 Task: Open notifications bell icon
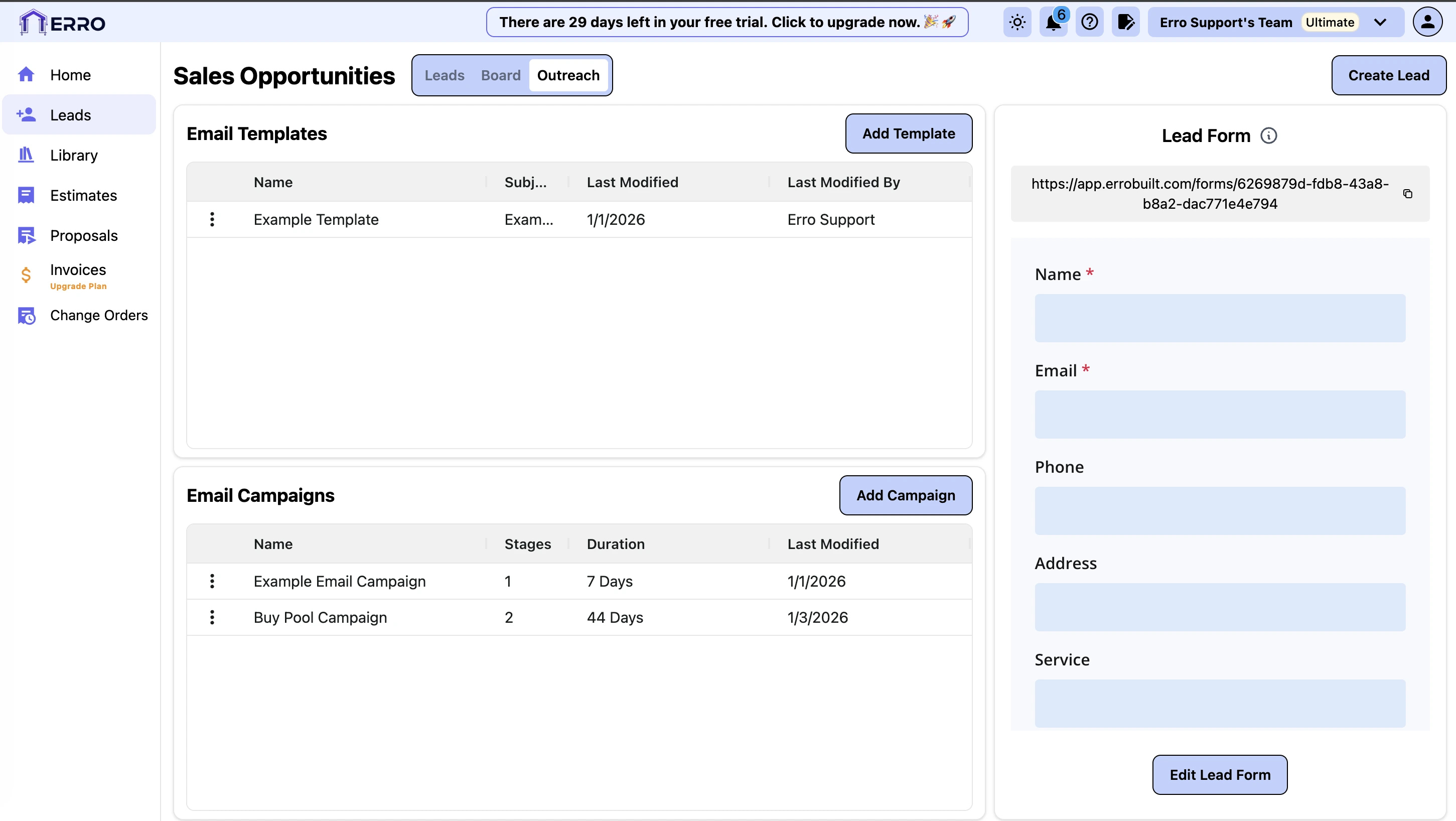click(x=1053, y=23)
